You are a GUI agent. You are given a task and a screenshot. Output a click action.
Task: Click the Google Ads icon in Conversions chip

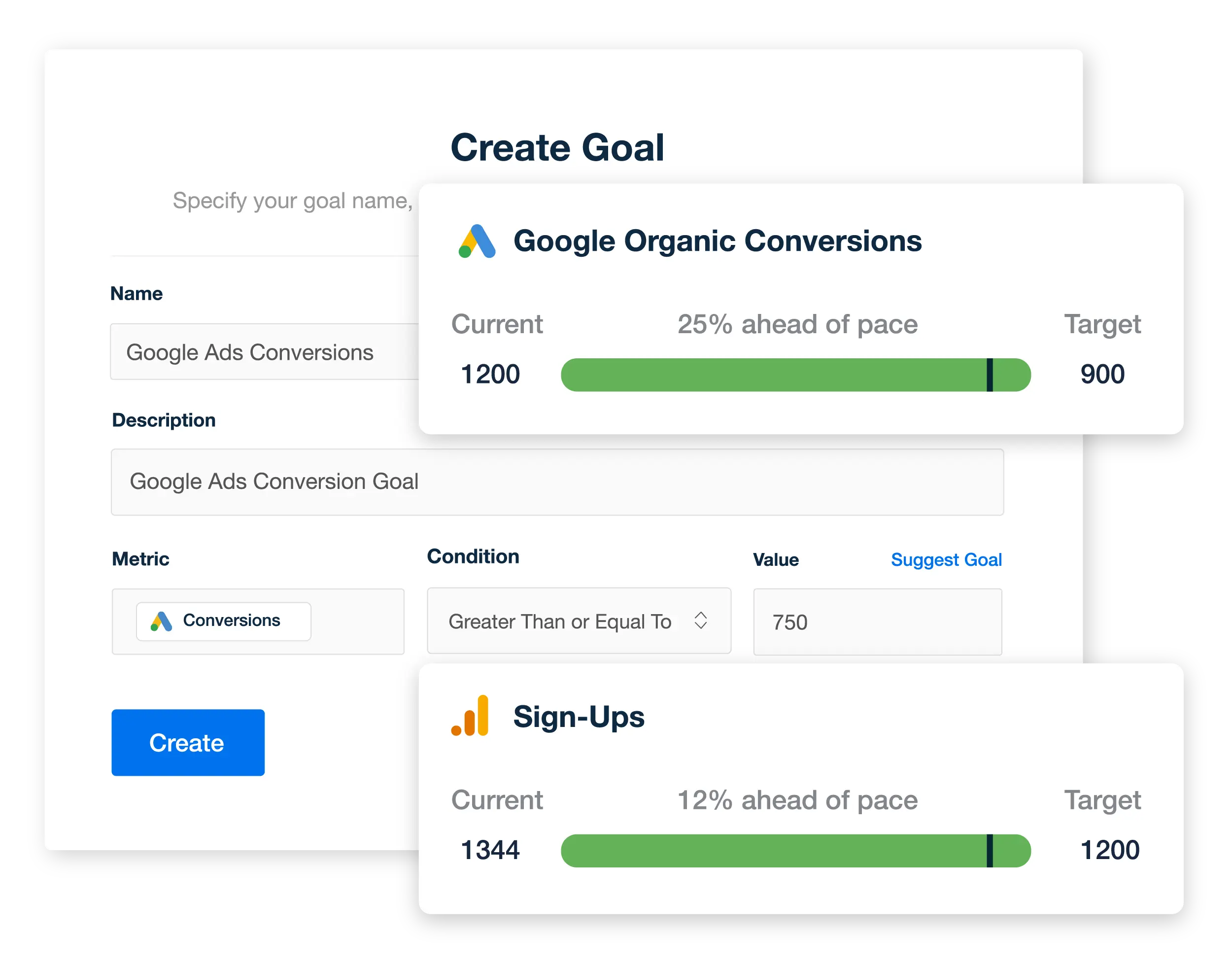click(161, 621)
